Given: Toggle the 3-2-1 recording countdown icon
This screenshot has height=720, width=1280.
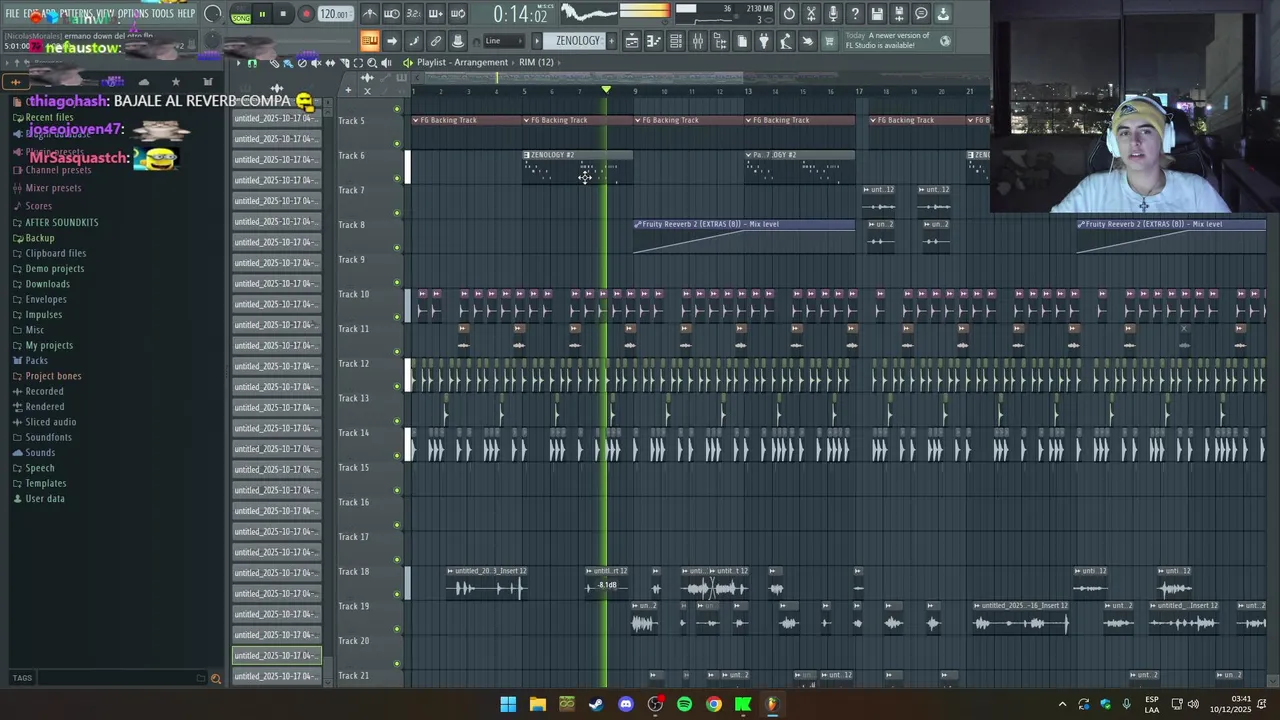Looking at the screenshot, I should pos(414,14).
